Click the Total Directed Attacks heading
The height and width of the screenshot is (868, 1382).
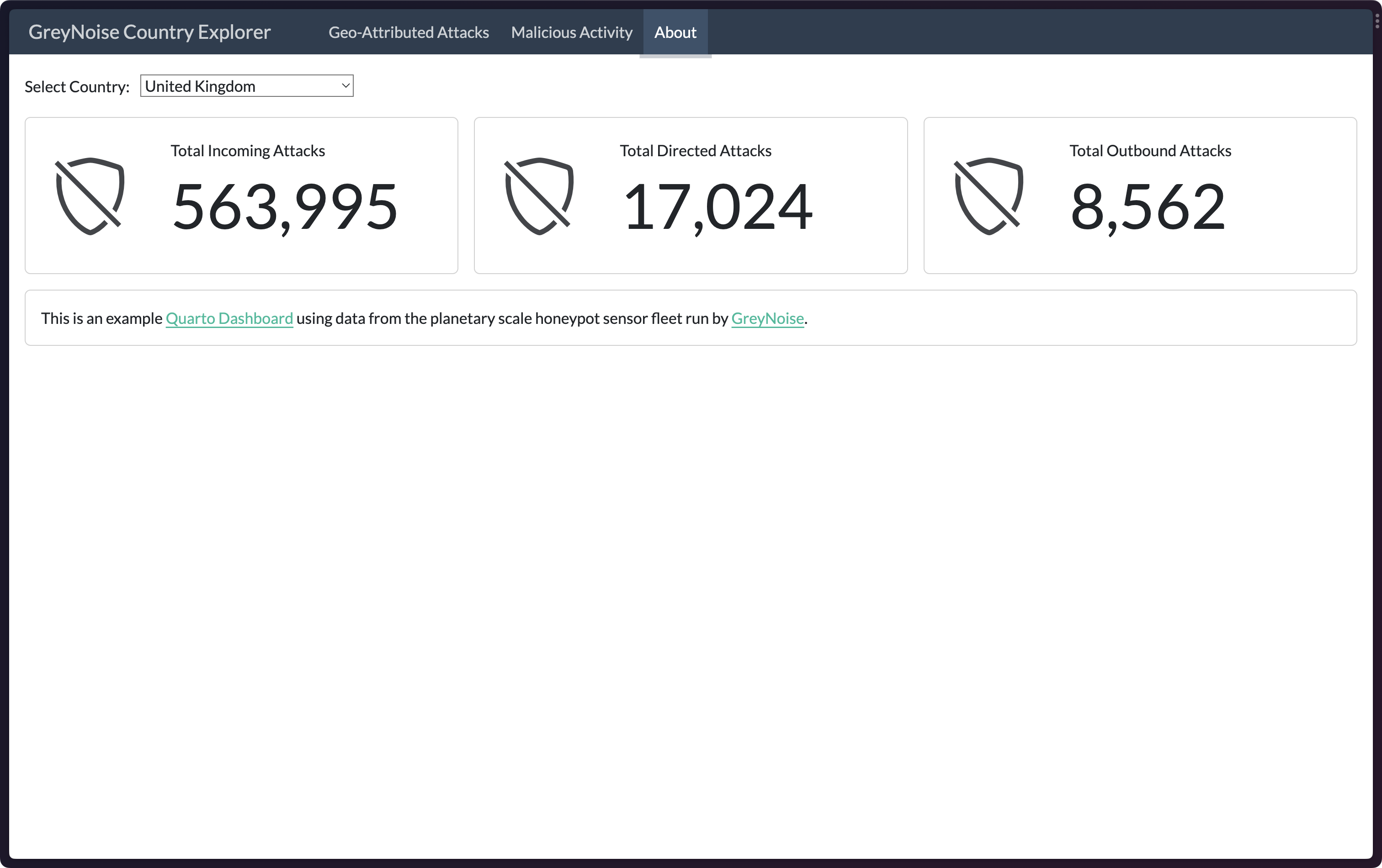[x=695, y=151]
